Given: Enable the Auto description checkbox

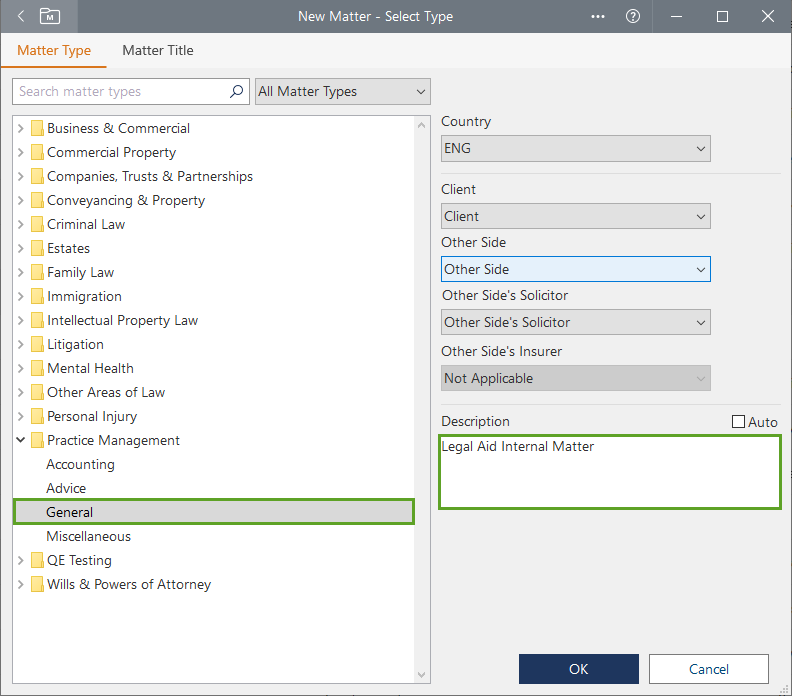Looking at the screenshot, I should pyautogui.click(x=739, y=422).
